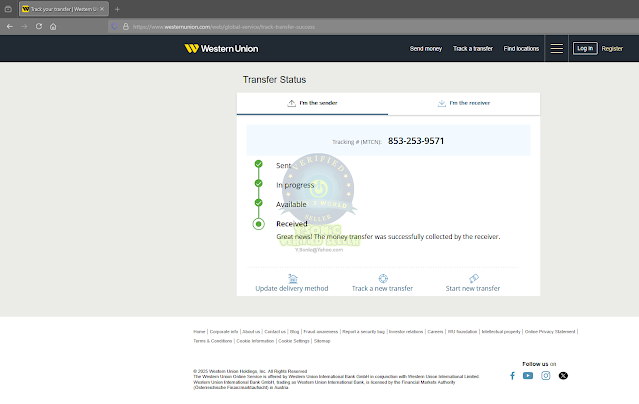The height and width of the screenshot is (404, 639).
Task: Open the Cookie Information footer link
Action: pos(255,341)
